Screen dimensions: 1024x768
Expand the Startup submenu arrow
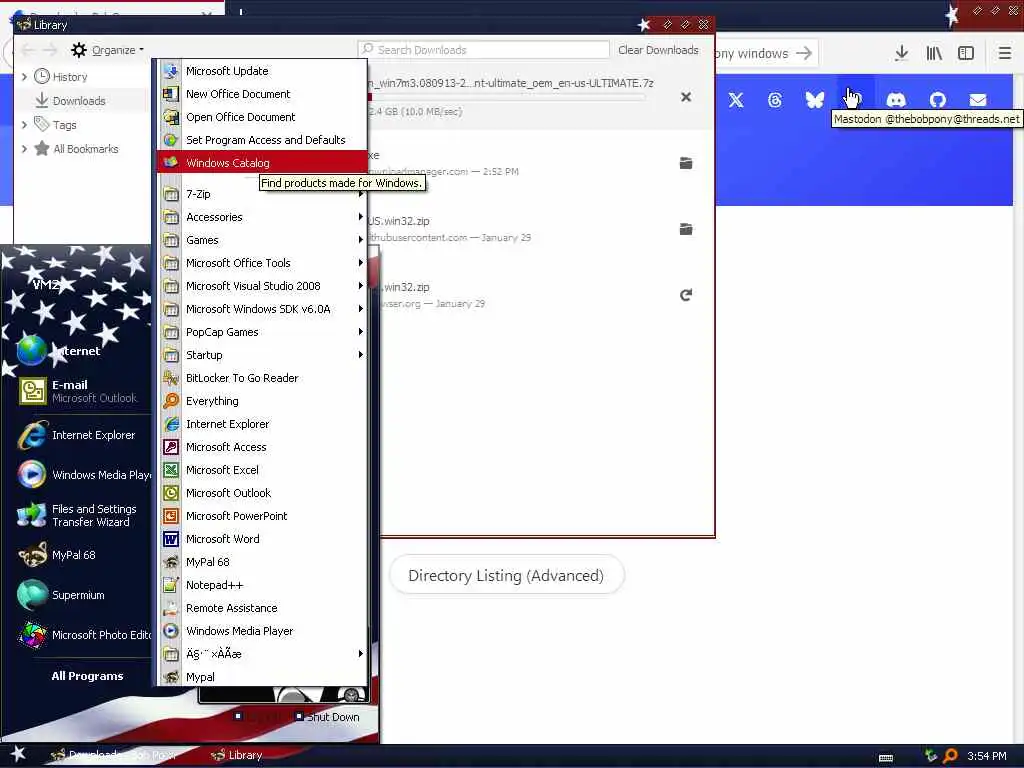click(x=360, y=355)
